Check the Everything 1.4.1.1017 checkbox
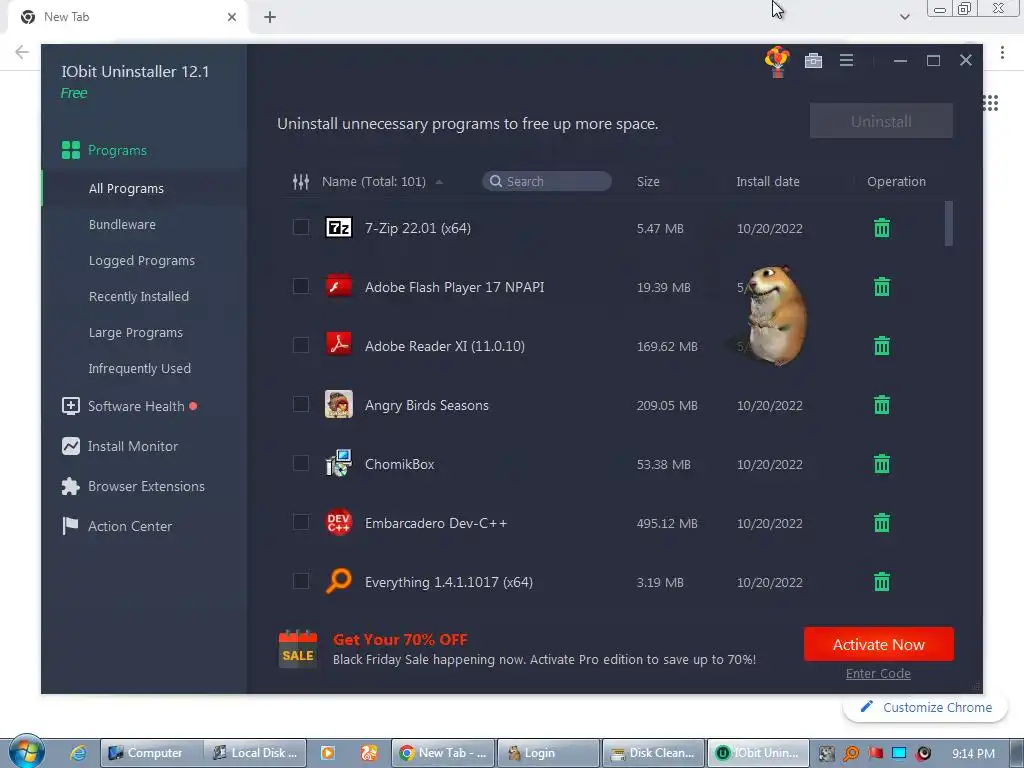 (300, 581)
